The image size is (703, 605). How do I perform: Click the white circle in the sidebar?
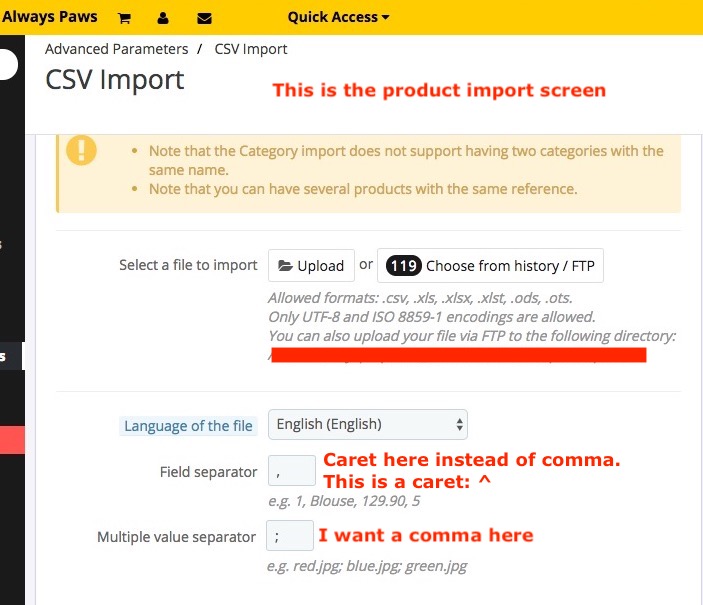[x=8, y=65]
